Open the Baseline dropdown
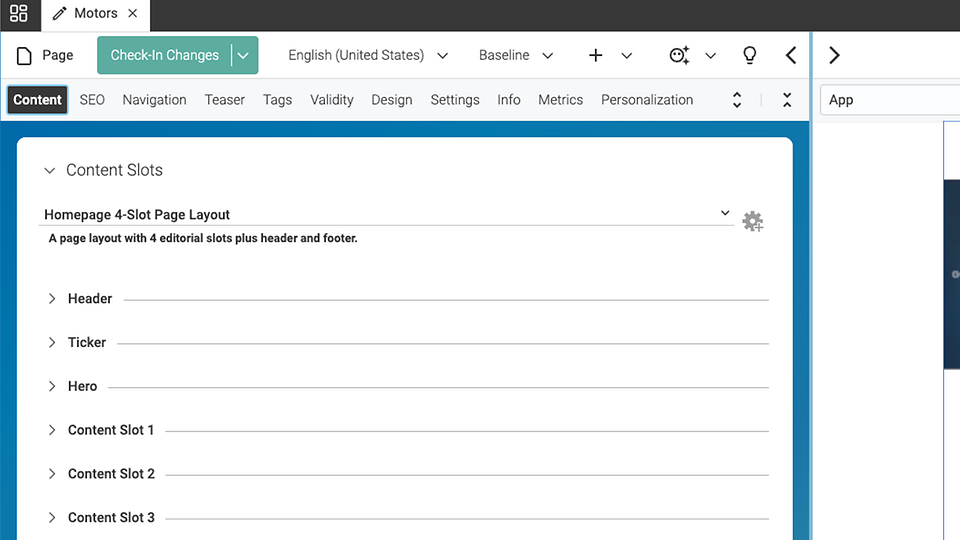Viewport: 960px width, 540px height. click(515, 55)
